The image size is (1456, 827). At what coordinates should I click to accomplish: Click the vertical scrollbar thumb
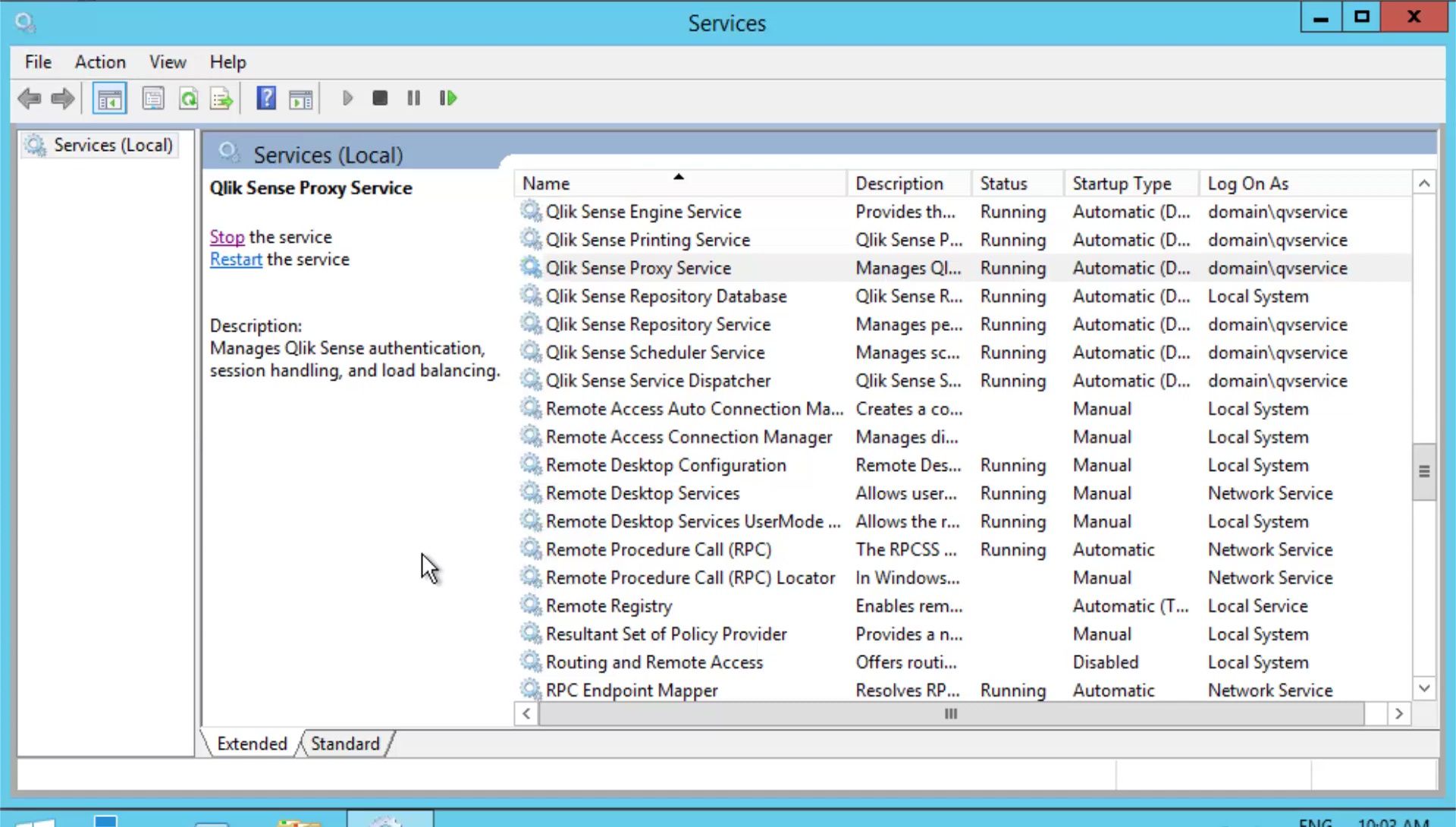[x=1424, y=471]
